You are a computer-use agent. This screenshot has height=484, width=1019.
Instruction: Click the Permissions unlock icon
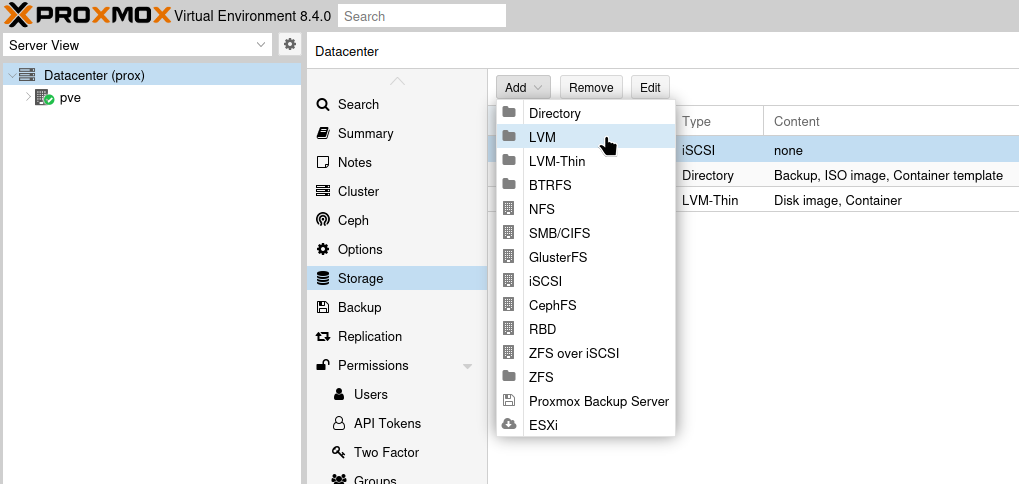322,365
